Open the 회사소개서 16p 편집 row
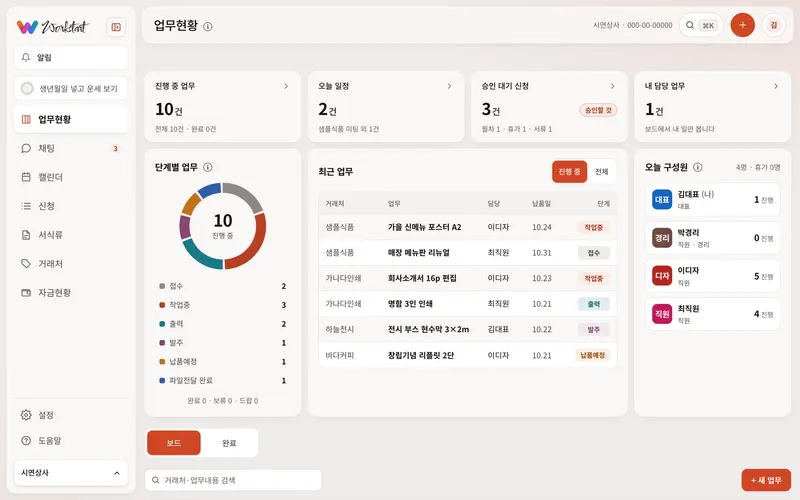Screen dimensions: 800x500 [x=467, y=278]
